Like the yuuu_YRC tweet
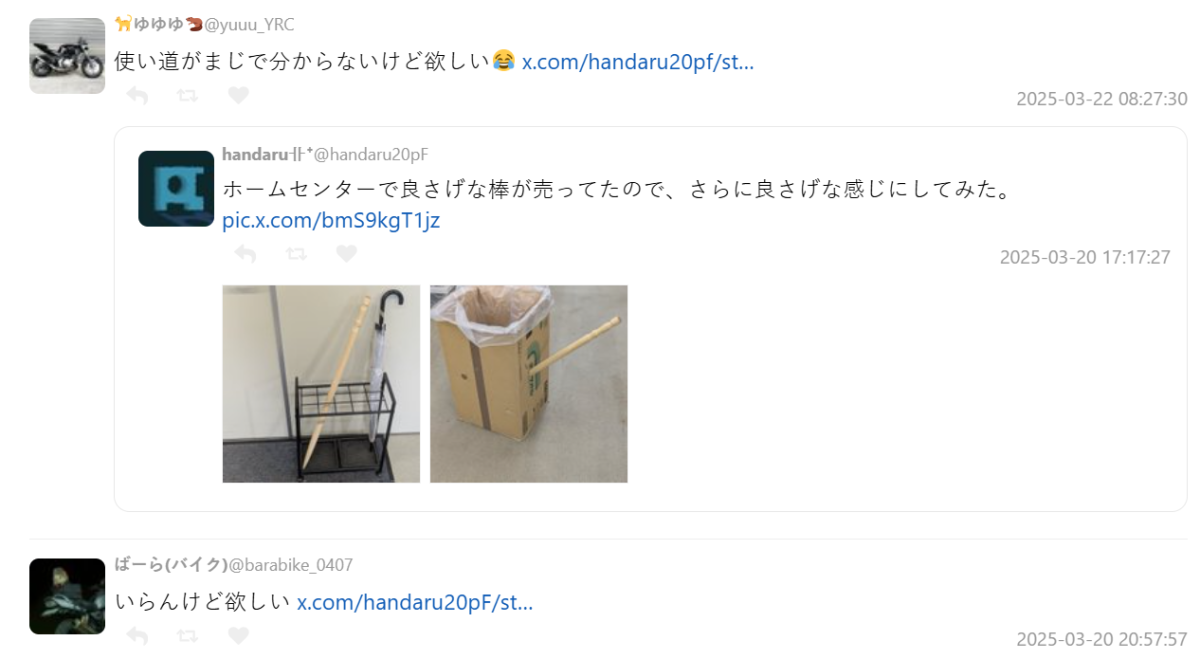The height and width of the screenshot is (659, 1200). tap(238, 96)
